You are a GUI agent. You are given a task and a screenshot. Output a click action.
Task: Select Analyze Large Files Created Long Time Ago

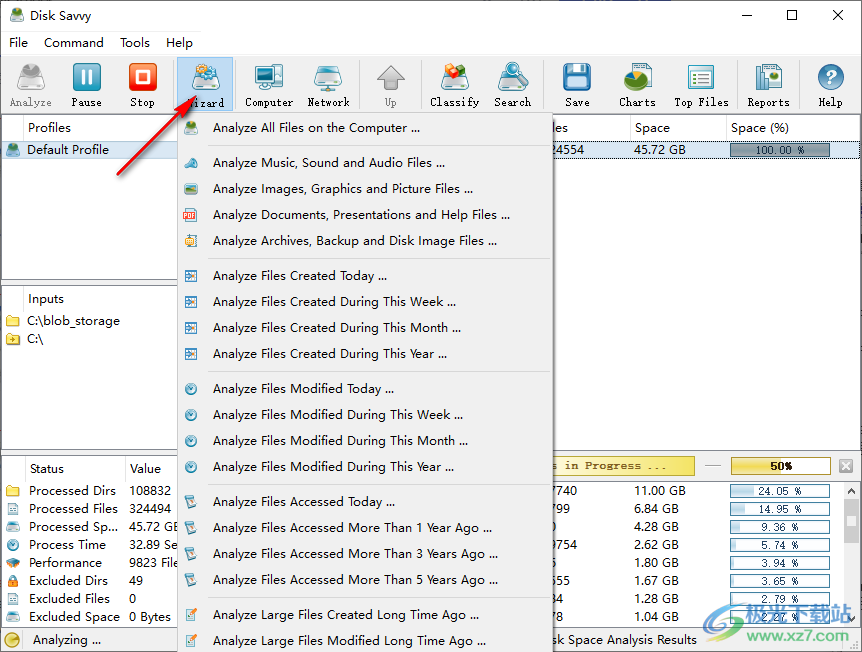365,615
